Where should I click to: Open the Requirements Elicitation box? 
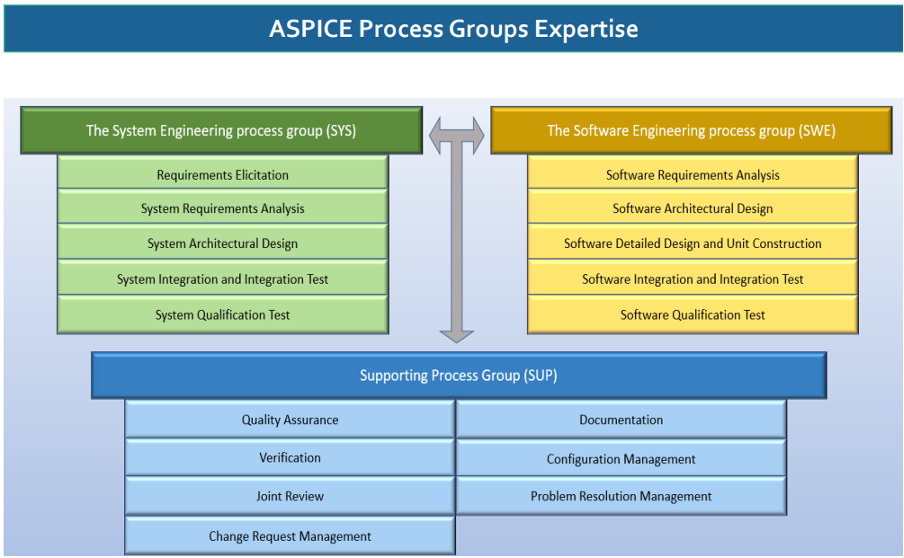(x=223, y=175)
